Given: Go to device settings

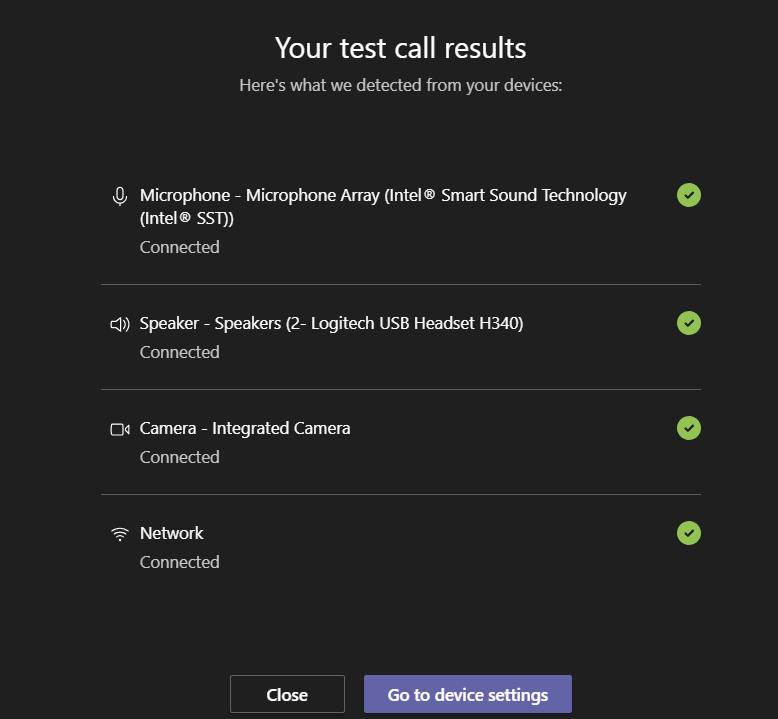Looking at the screenshot, I should (x=467, y=694).
